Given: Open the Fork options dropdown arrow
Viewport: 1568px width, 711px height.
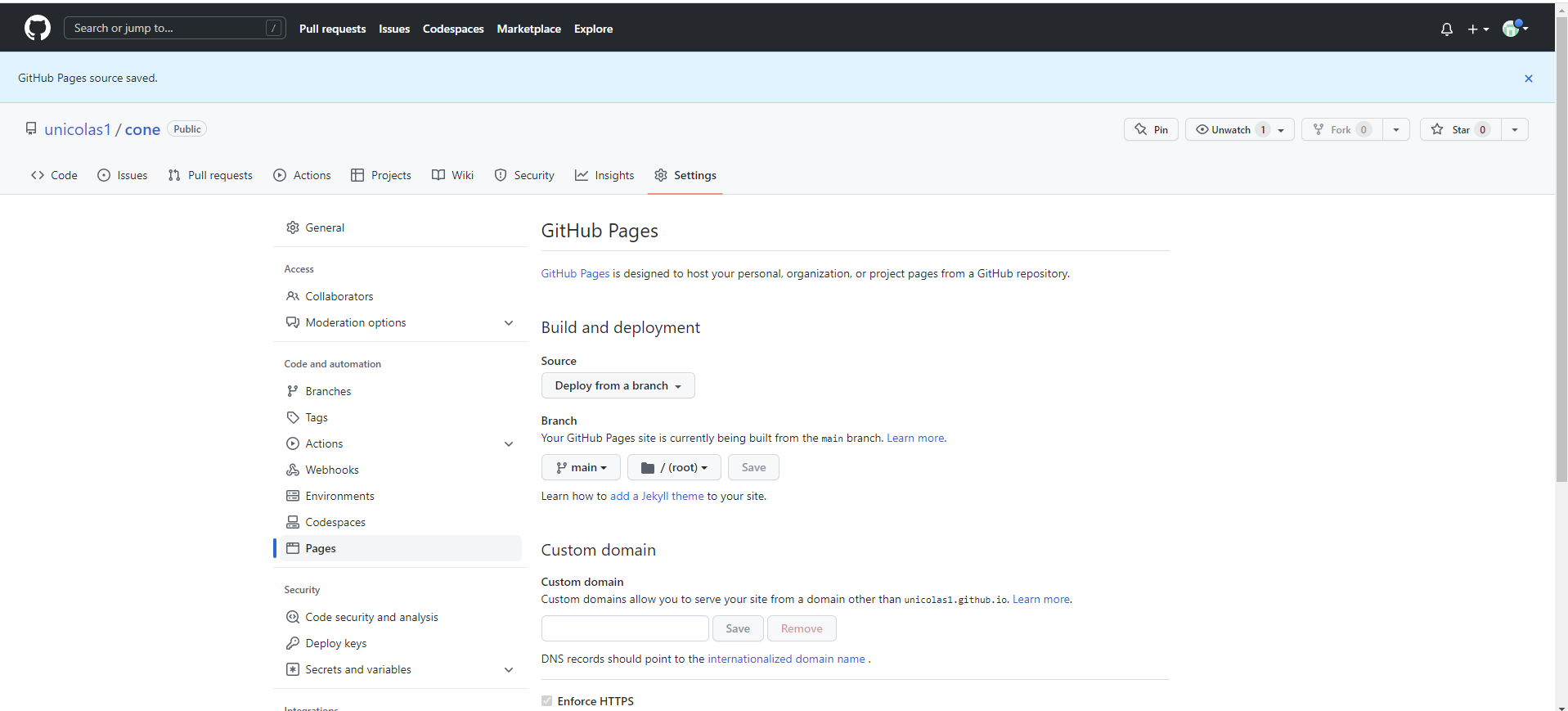Looking at the screenshot, I should [1396, 129].
